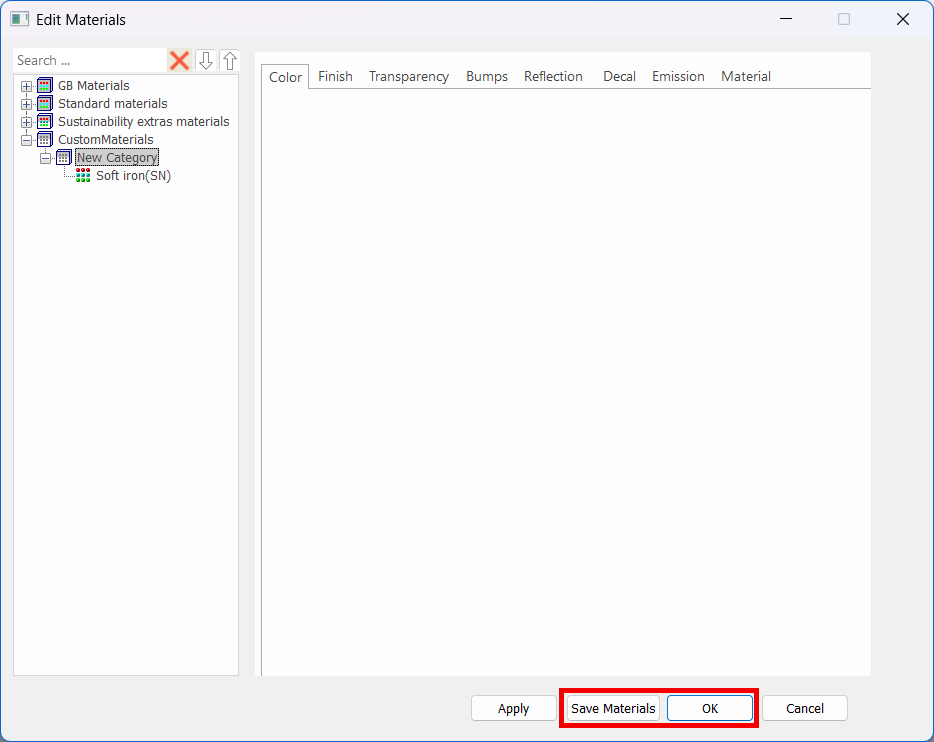Image resolution: width=934 pixels, height=742 pixels.
Task: Switch to the Color tab
Action: point(285,77)
